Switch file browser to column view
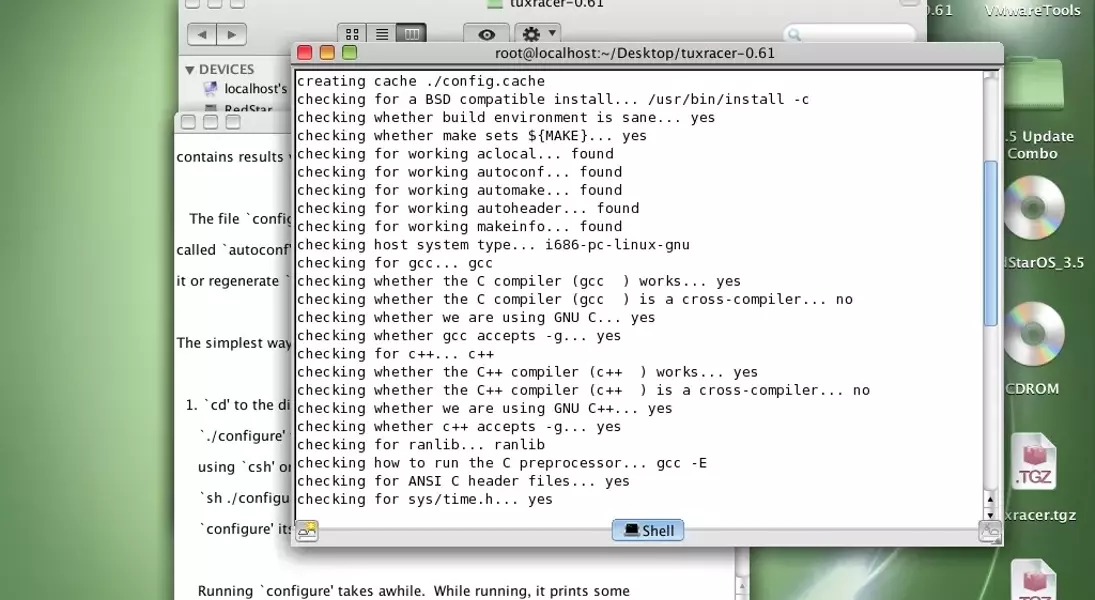The image size is (1095, 600). click(412, 34)
